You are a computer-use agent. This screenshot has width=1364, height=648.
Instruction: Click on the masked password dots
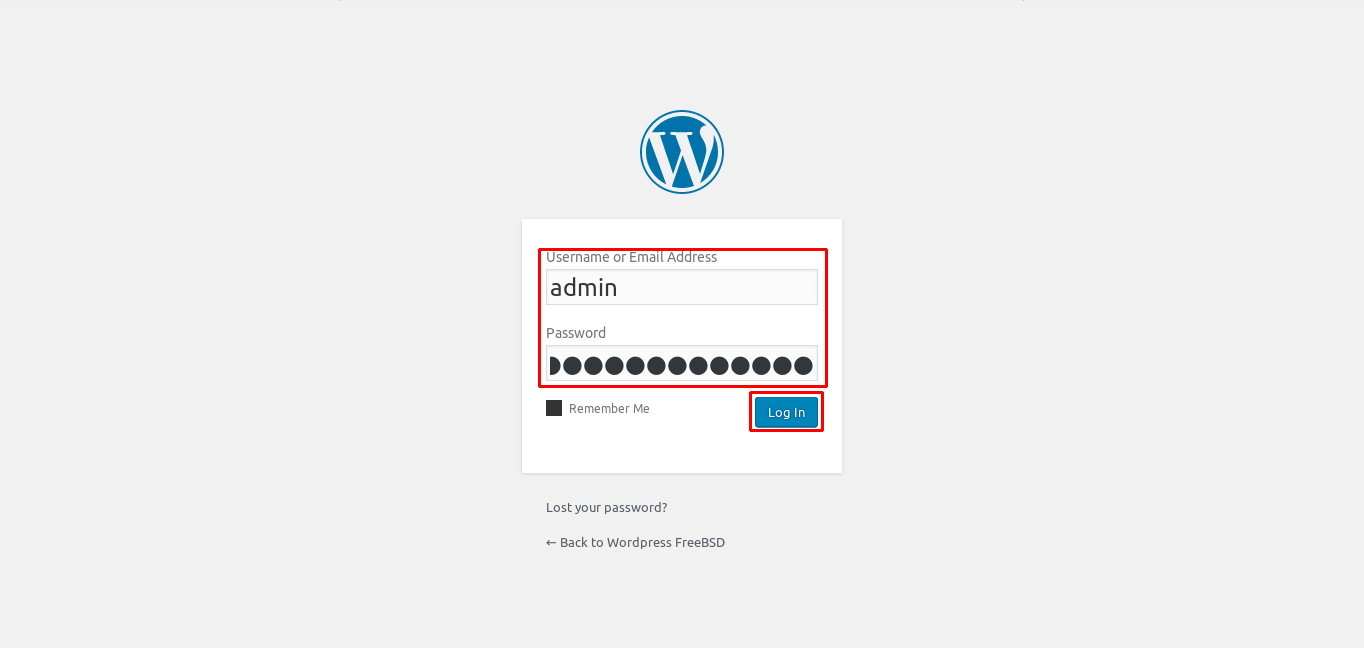tap(681, 365)
